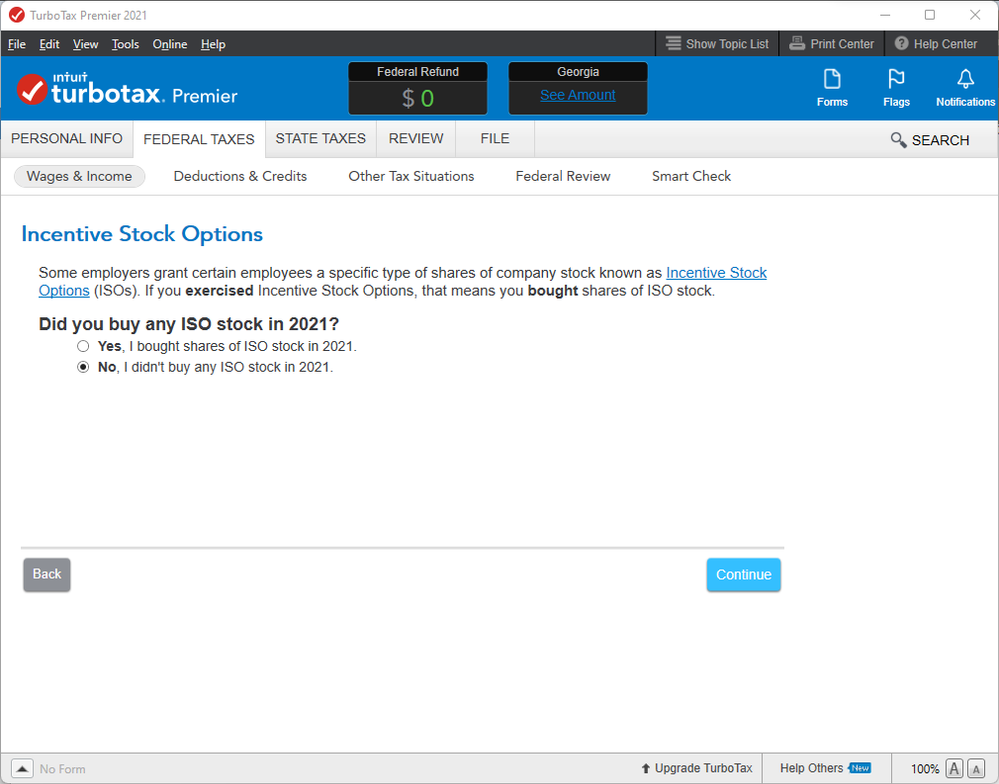Click the Incentive Stock Options heading
Screen dimensions: 999x784
coord(142,234)
